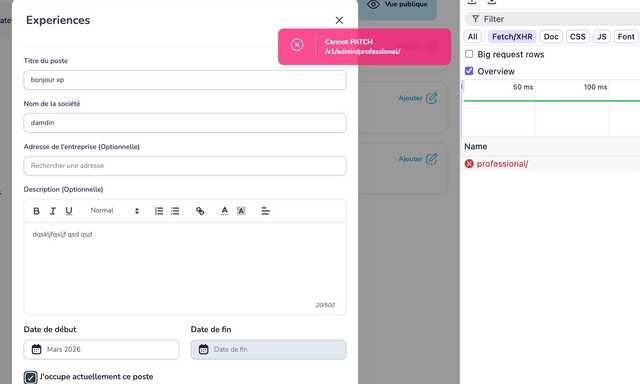Uncheck J'occupe actuellement ce poste
This screenshot has width=640, height=384.
pyautogui.click(x=30, y=377)
